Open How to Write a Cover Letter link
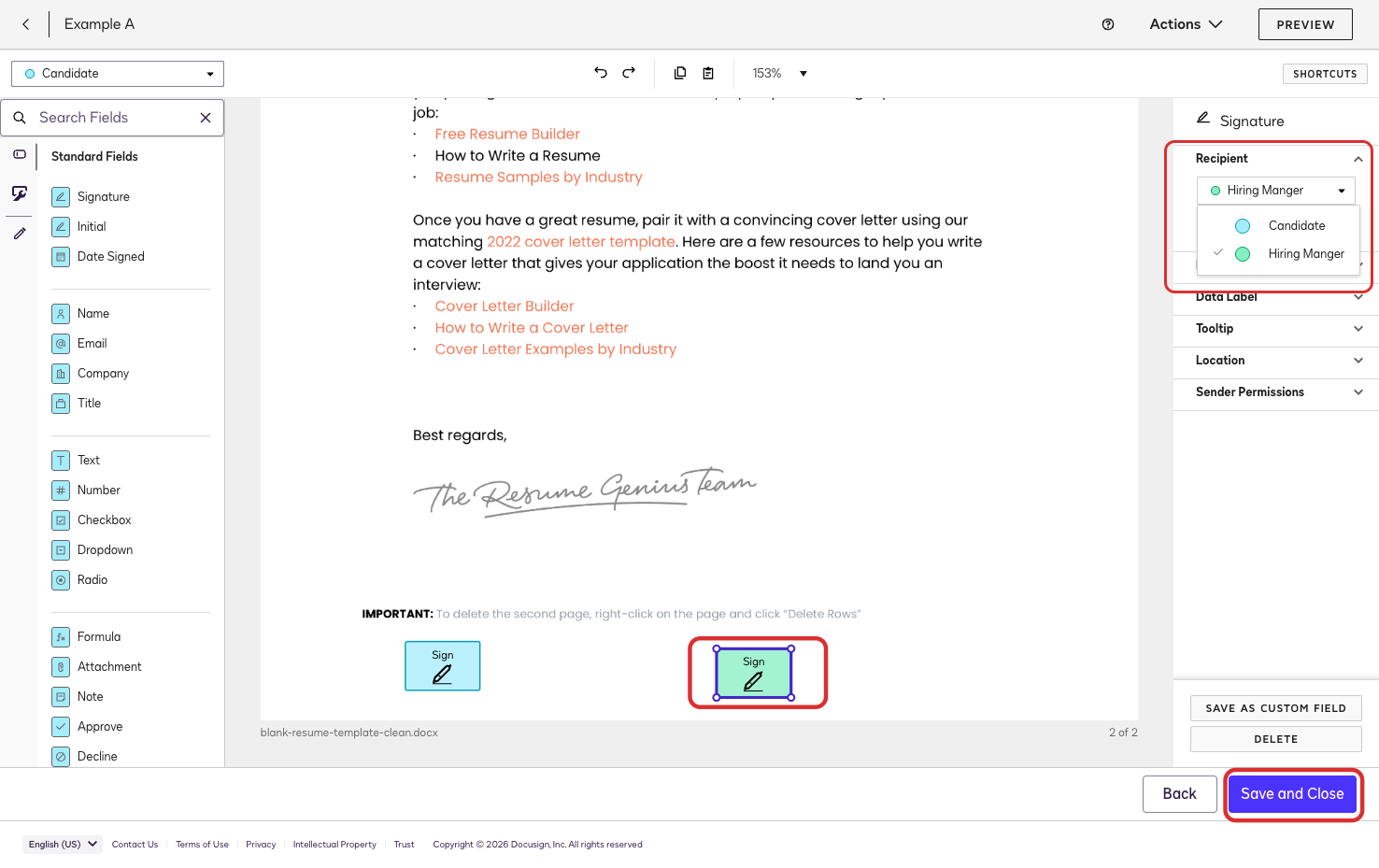The height and width of the screenshot is (868, 1379). 532,328
